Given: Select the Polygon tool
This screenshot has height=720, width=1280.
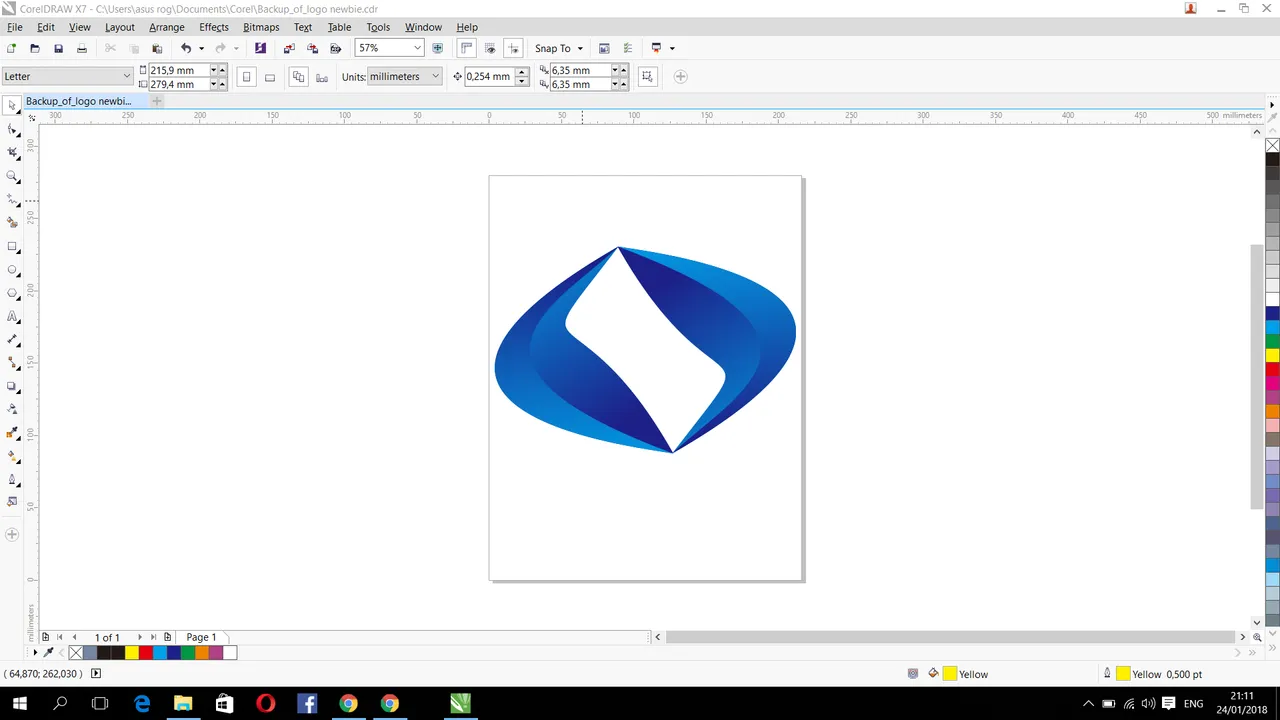Looking at the screenshot, I should click(x=12, y=293).
